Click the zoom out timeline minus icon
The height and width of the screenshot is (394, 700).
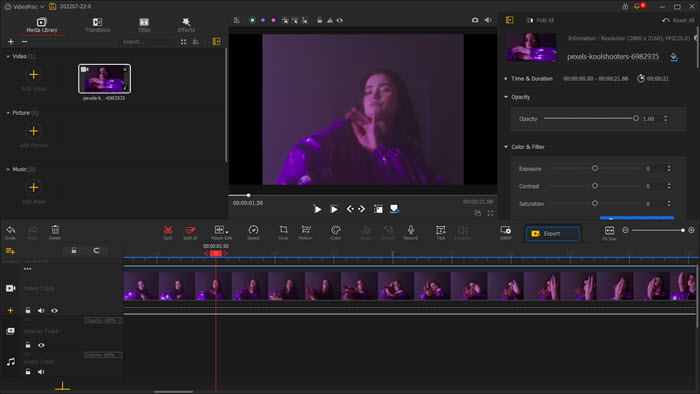pos(625,230)
